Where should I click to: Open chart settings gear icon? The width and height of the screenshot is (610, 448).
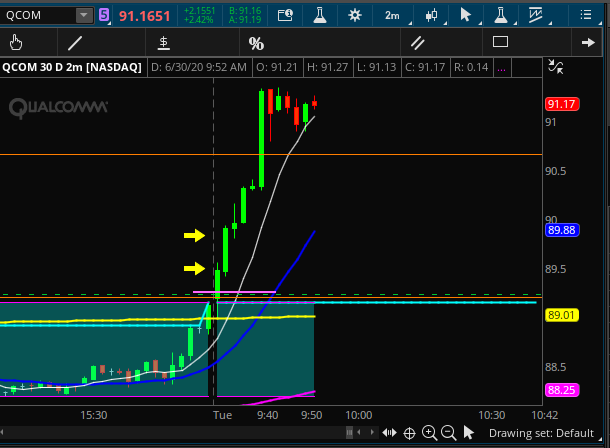click(x=354, y=16)
